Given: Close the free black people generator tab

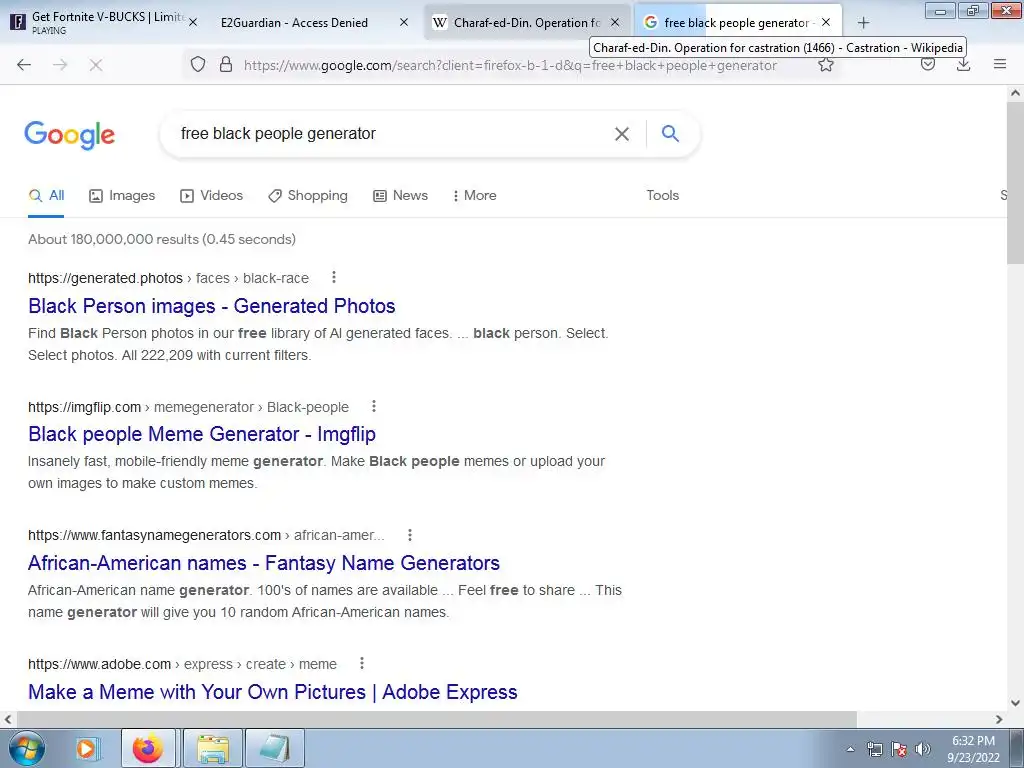Looking at the screenshot, I should pos(826,22).
